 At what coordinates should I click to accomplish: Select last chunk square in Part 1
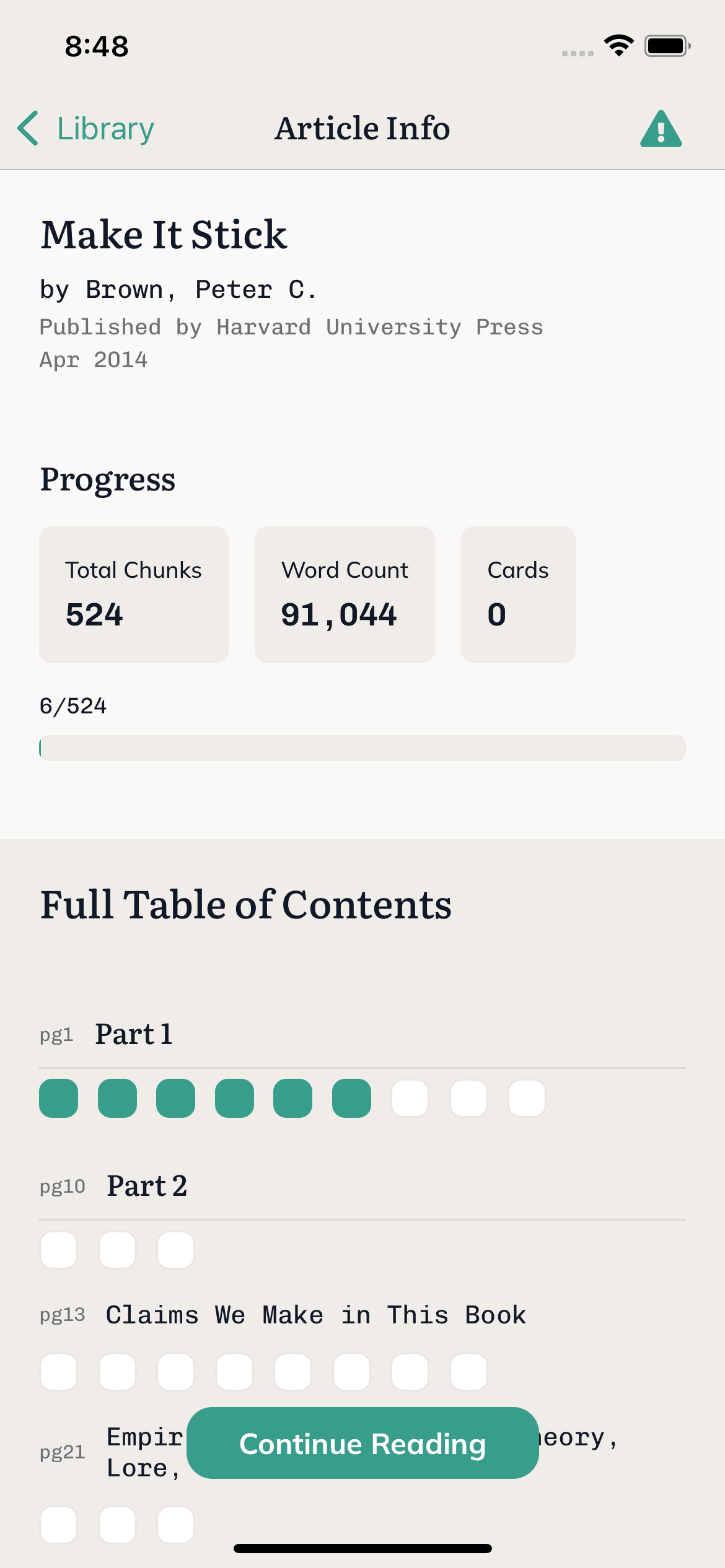tap(527, 1098)
